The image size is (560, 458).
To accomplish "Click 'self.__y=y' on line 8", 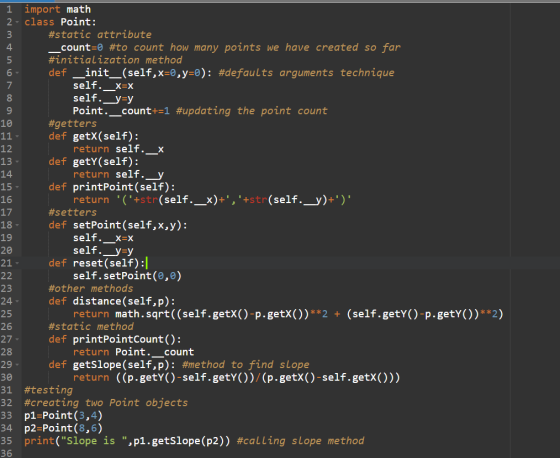I will pyautogui.click(x=103, y=98).
